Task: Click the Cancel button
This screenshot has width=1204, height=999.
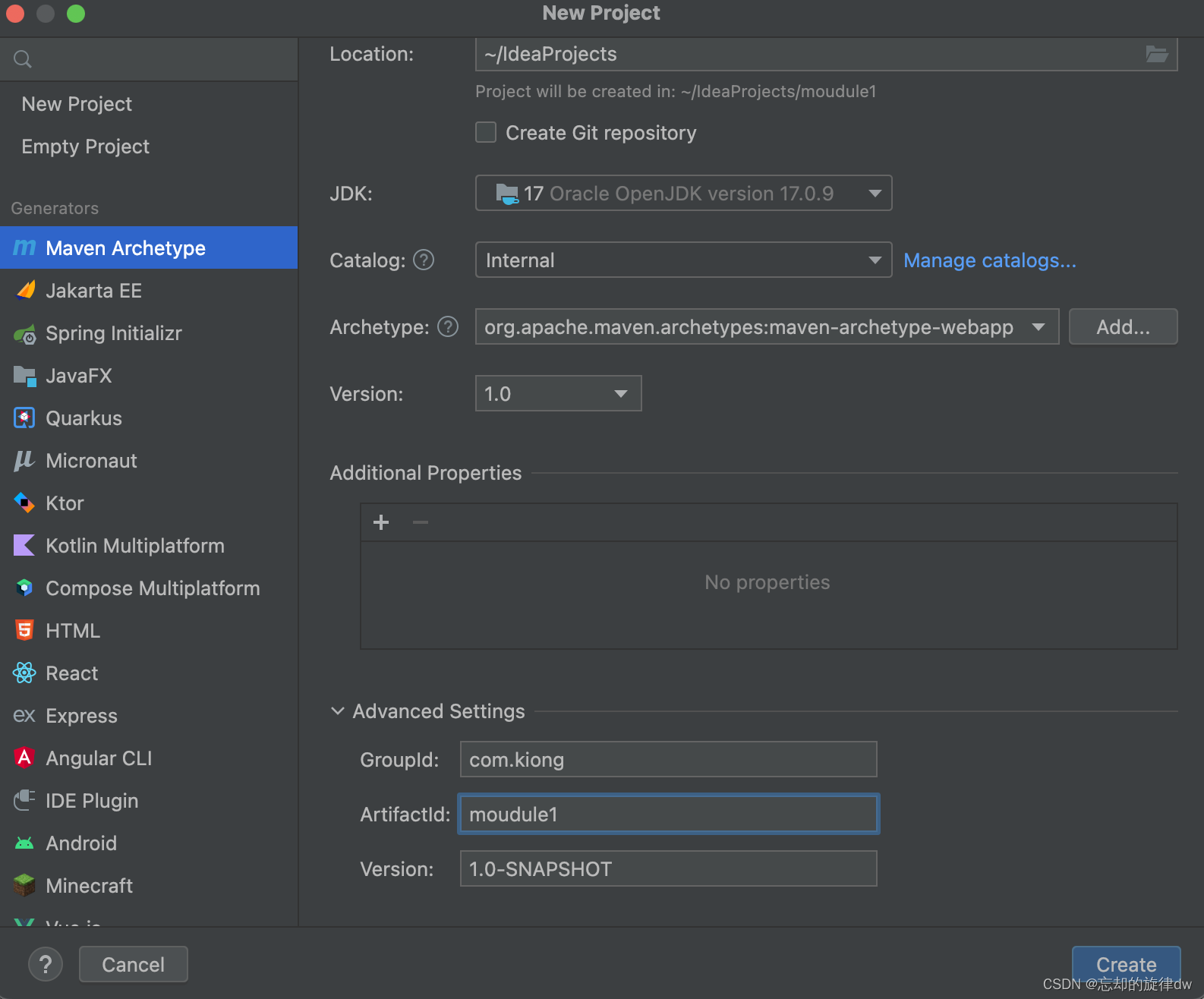Action: click(133, 964)
